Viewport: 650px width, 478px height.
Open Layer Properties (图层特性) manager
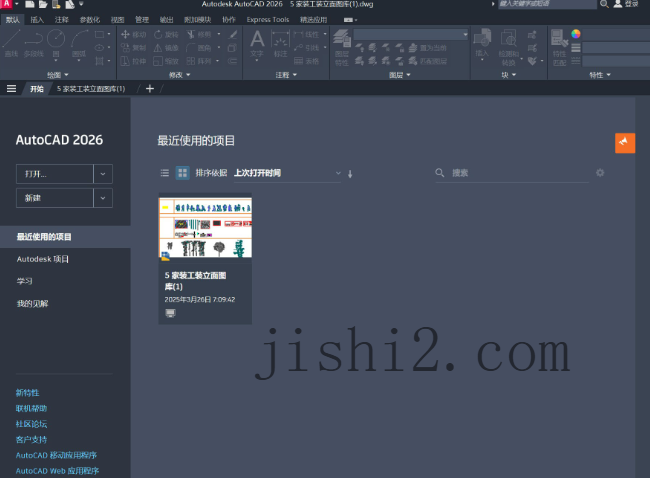pyautogui.click(x=342, y=48)
